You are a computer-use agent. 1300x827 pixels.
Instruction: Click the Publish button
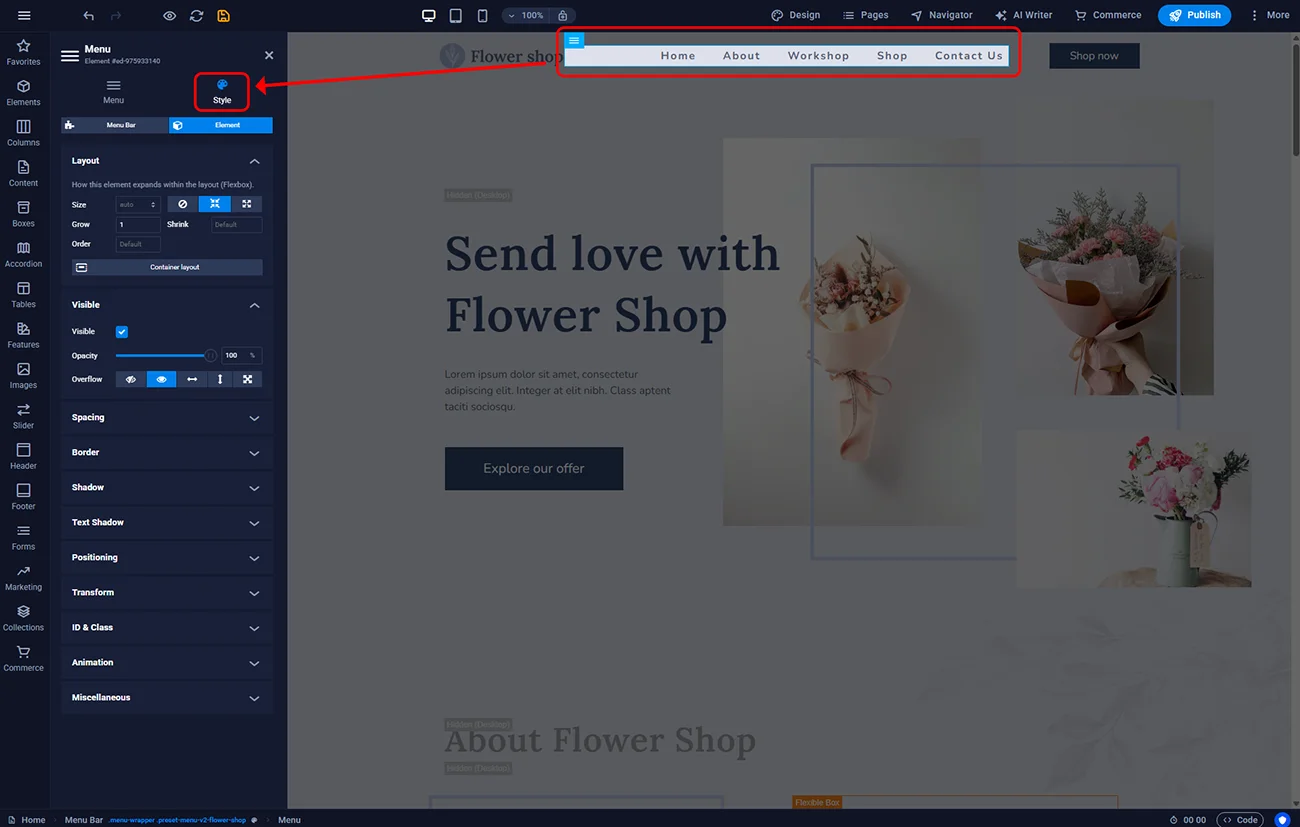[x=1194, y=15]
